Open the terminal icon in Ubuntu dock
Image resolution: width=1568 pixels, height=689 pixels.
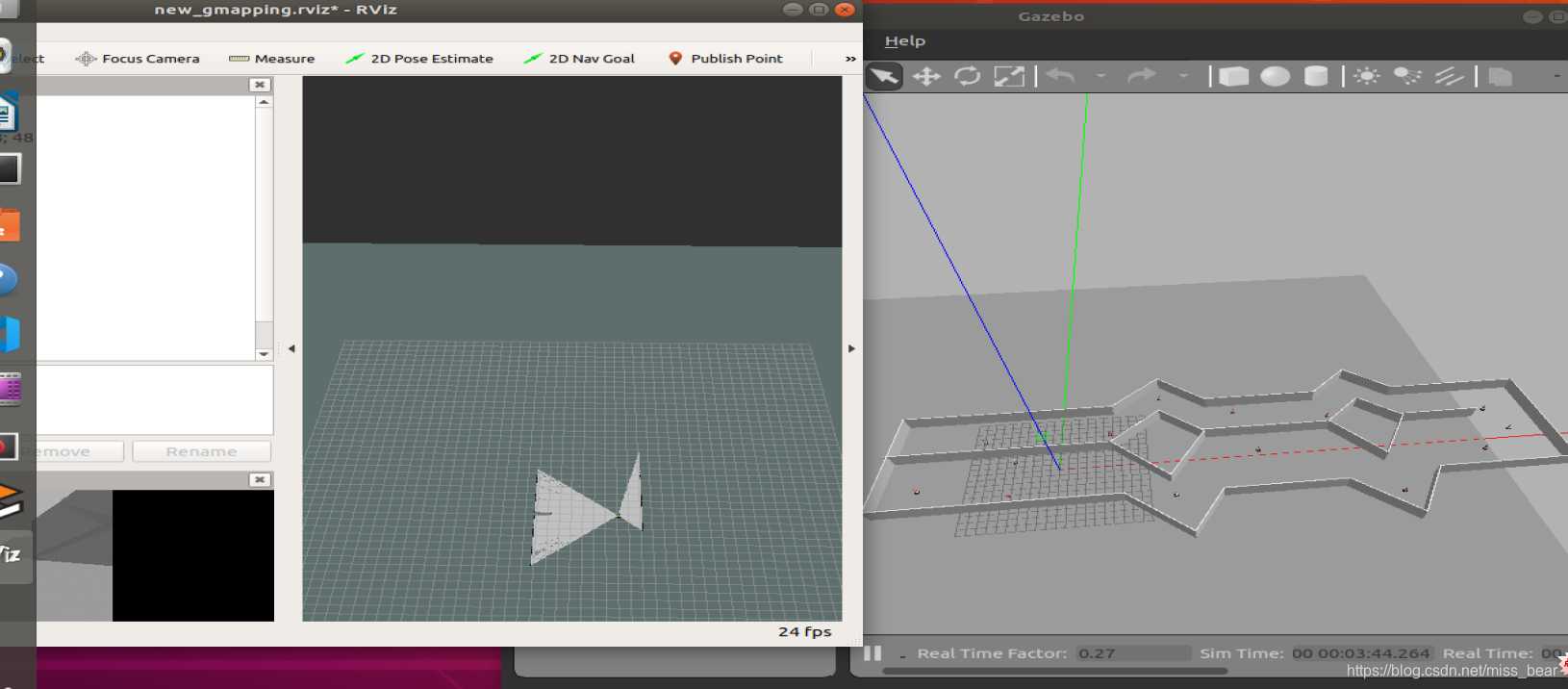(x=10, y=169)
